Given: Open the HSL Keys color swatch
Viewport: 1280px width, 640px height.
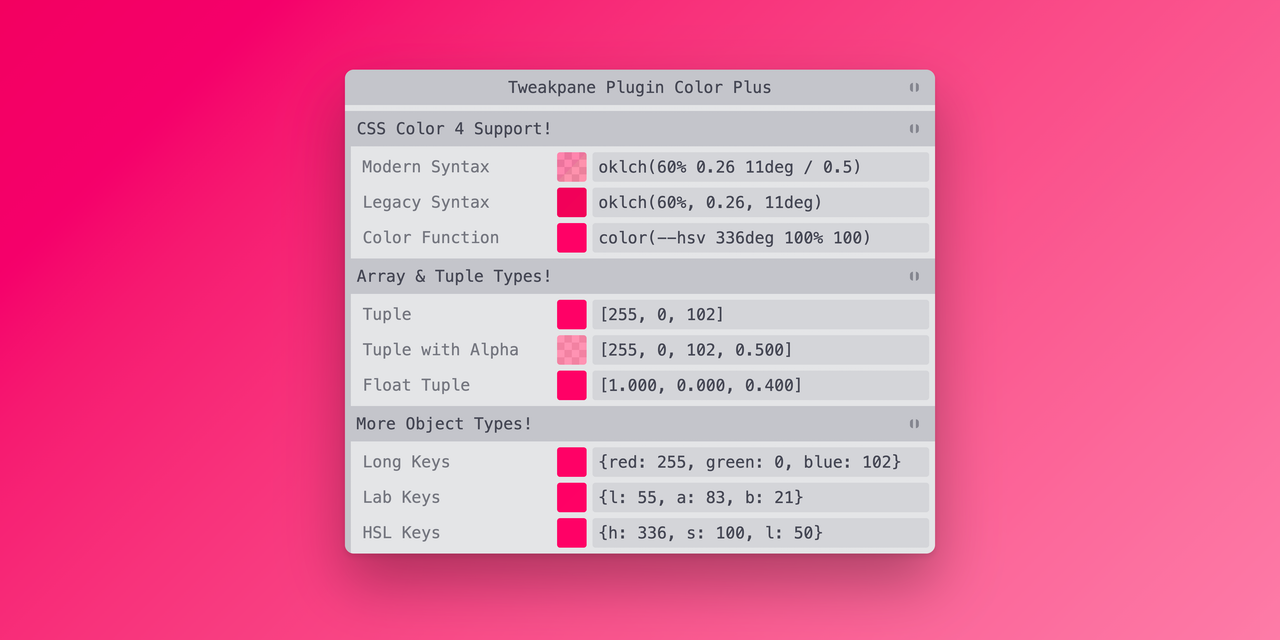Looking at the screenshot, I should (x=571, y=533).
